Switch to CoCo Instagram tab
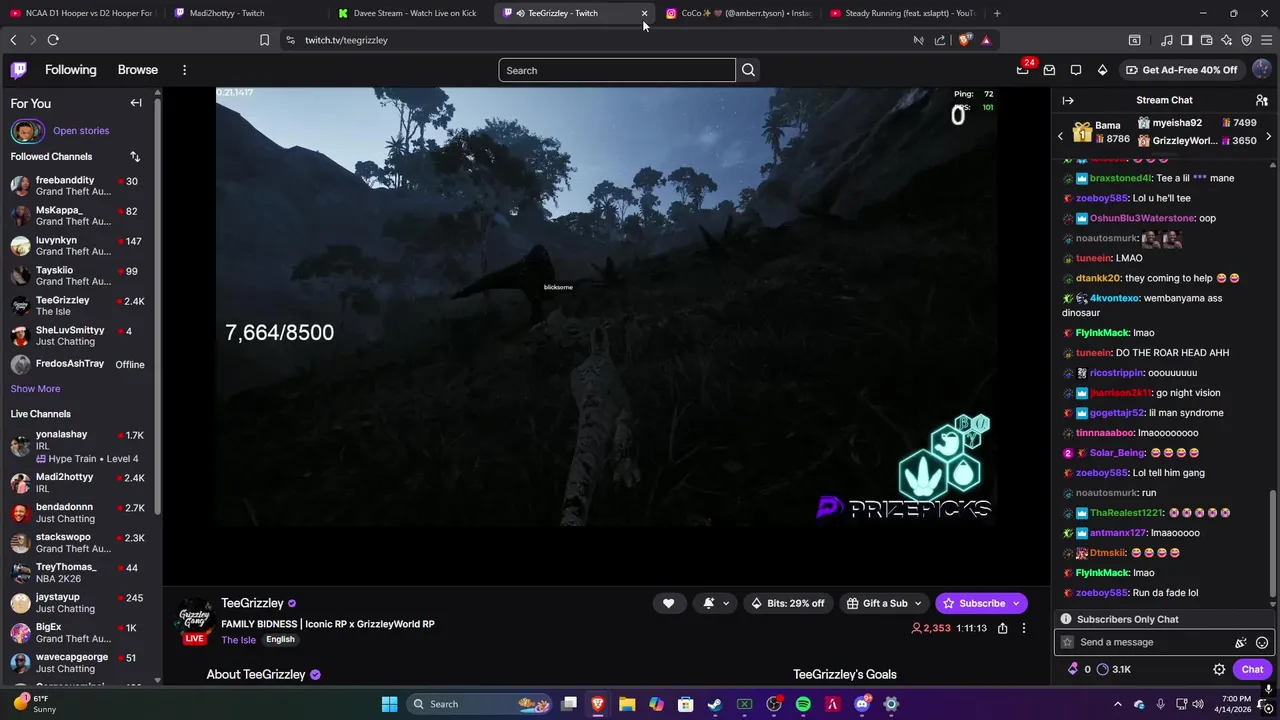Viewport: 1280px width, 720px height. pos(738,13)
